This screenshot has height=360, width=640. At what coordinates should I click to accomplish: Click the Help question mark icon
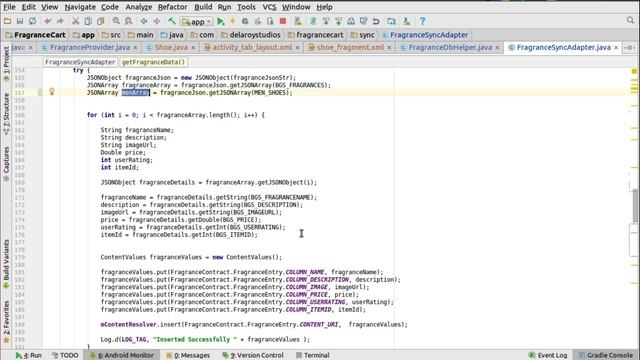pos(422,21)
